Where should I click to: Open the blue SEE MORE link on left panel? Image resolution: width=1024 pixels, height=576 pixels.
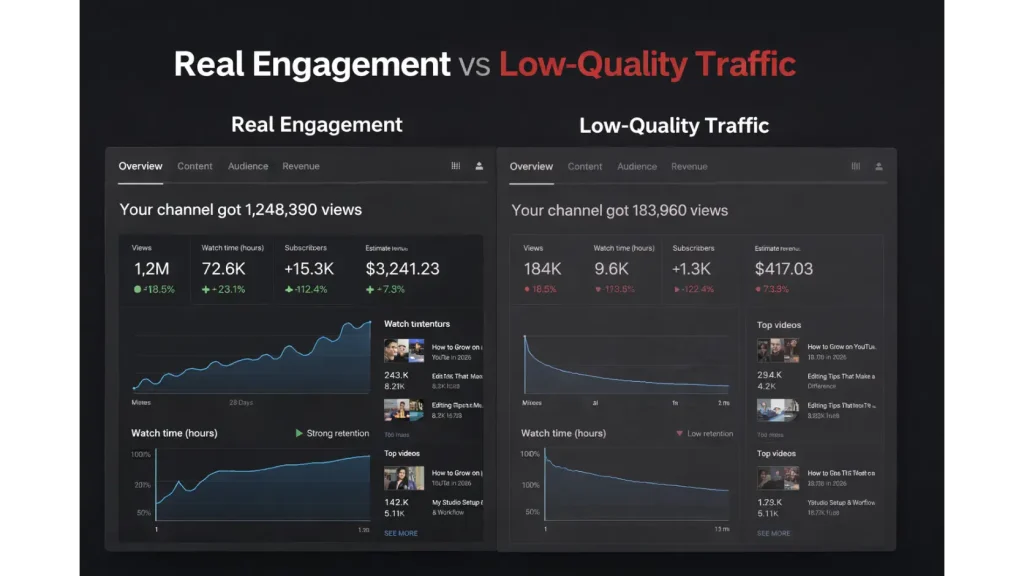pyautogui.click(x=401, y=534)
